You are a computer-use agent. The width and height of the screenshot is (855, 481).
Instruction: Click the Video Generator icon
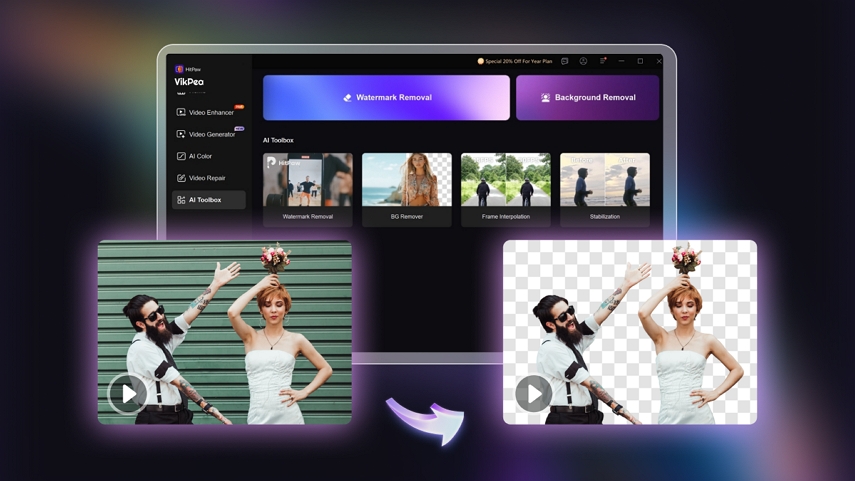point(181,134)
